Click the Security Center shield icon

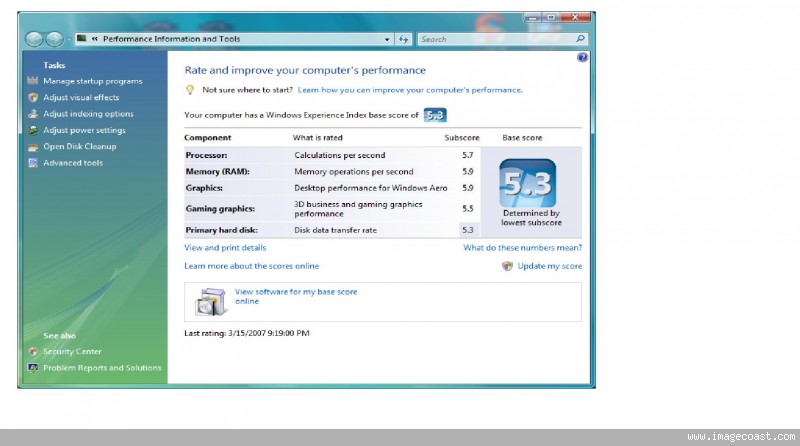click(33, 352)
